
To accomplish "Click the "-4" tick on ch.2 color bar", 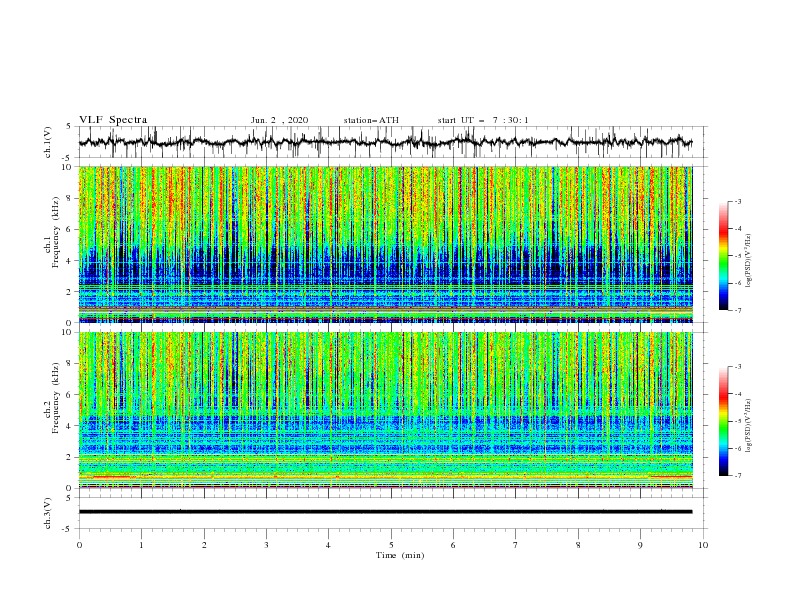I will (x=737, y=394).
